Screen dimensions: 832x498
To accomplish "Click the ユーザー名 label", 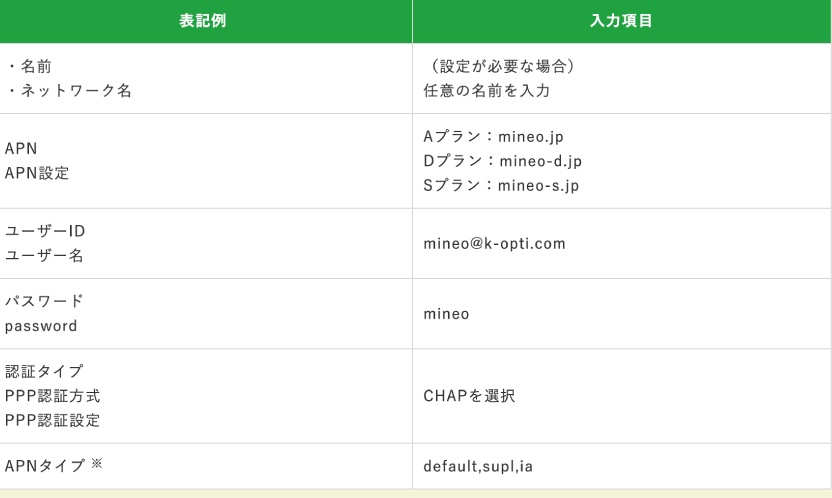I will tap(45, 256).
